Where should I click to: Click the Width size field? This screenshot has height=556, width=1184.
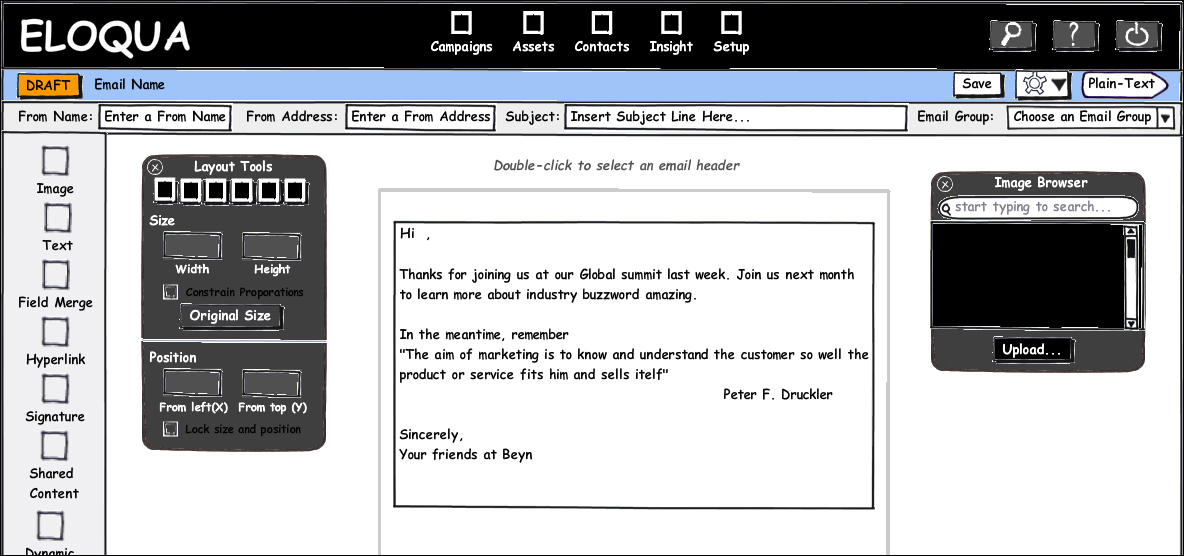193,246
